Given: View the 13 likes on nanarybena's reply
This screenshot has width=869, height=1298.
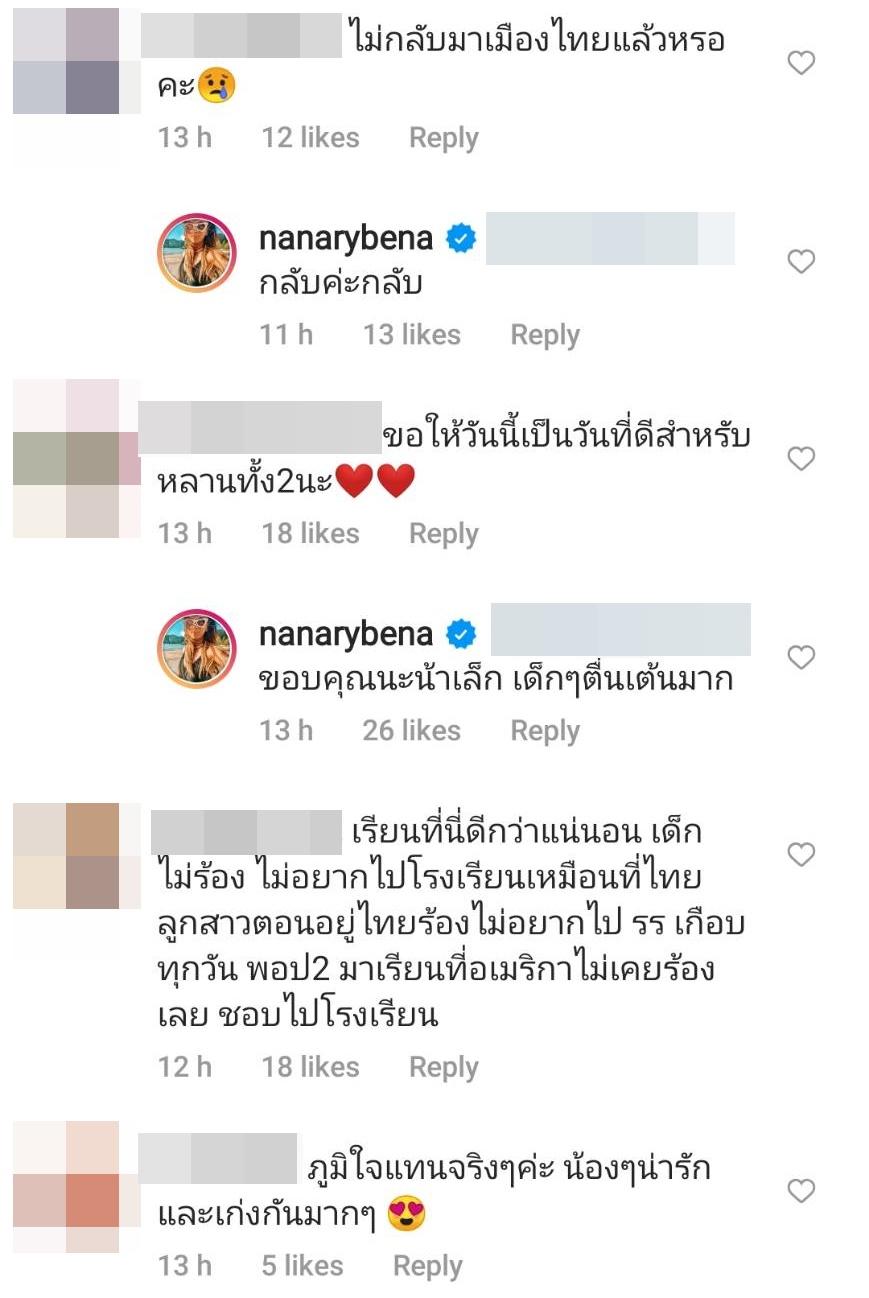Looking at the screenshot, I should pyautogui.click(x=412, y=335).
